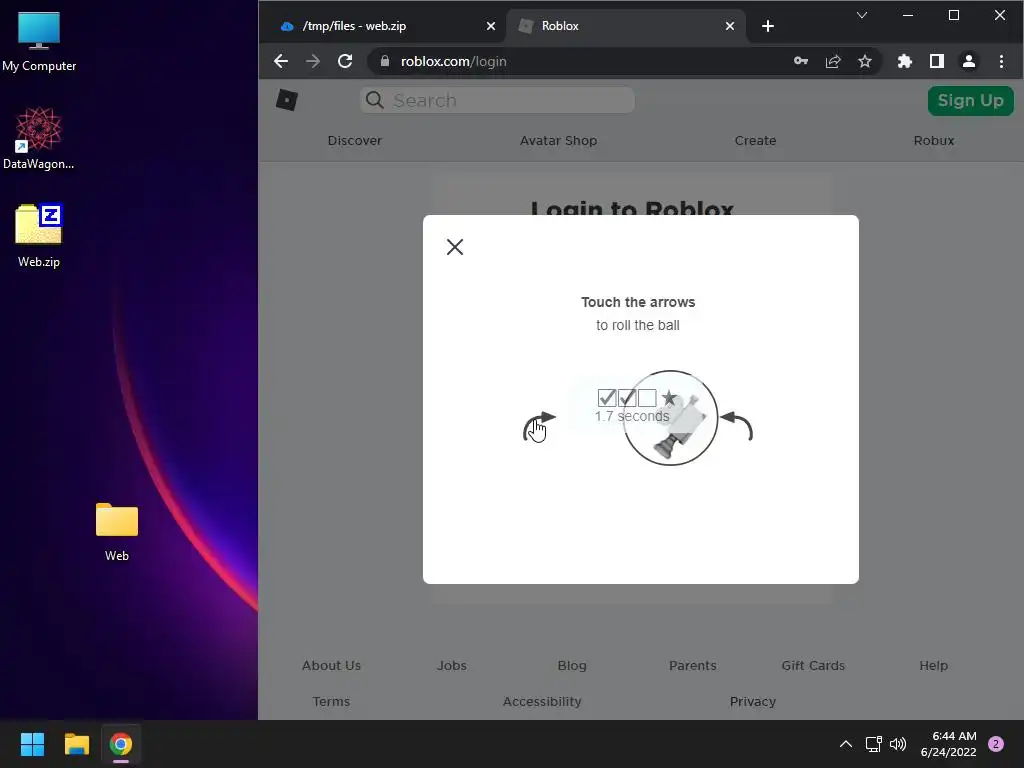
Task: Click the left rotate arrow in the captcha
Action: (x=539, y=426)
